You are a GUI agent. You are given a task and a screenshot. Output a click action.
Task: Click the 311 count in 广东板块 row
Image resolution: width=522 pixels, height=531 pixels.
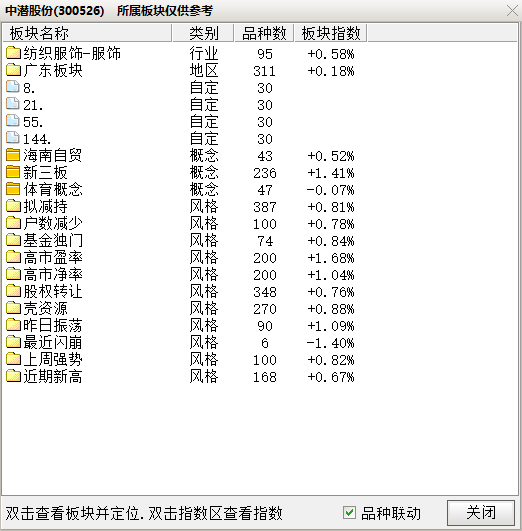point(265,71)
